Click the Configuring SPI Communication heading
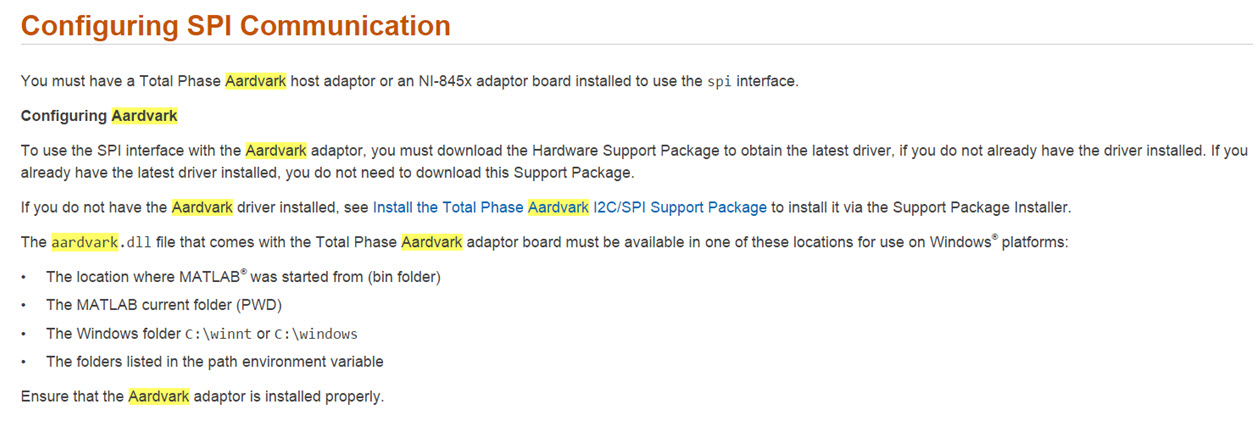The image size is (1254, 425). (x=236, y=26)
